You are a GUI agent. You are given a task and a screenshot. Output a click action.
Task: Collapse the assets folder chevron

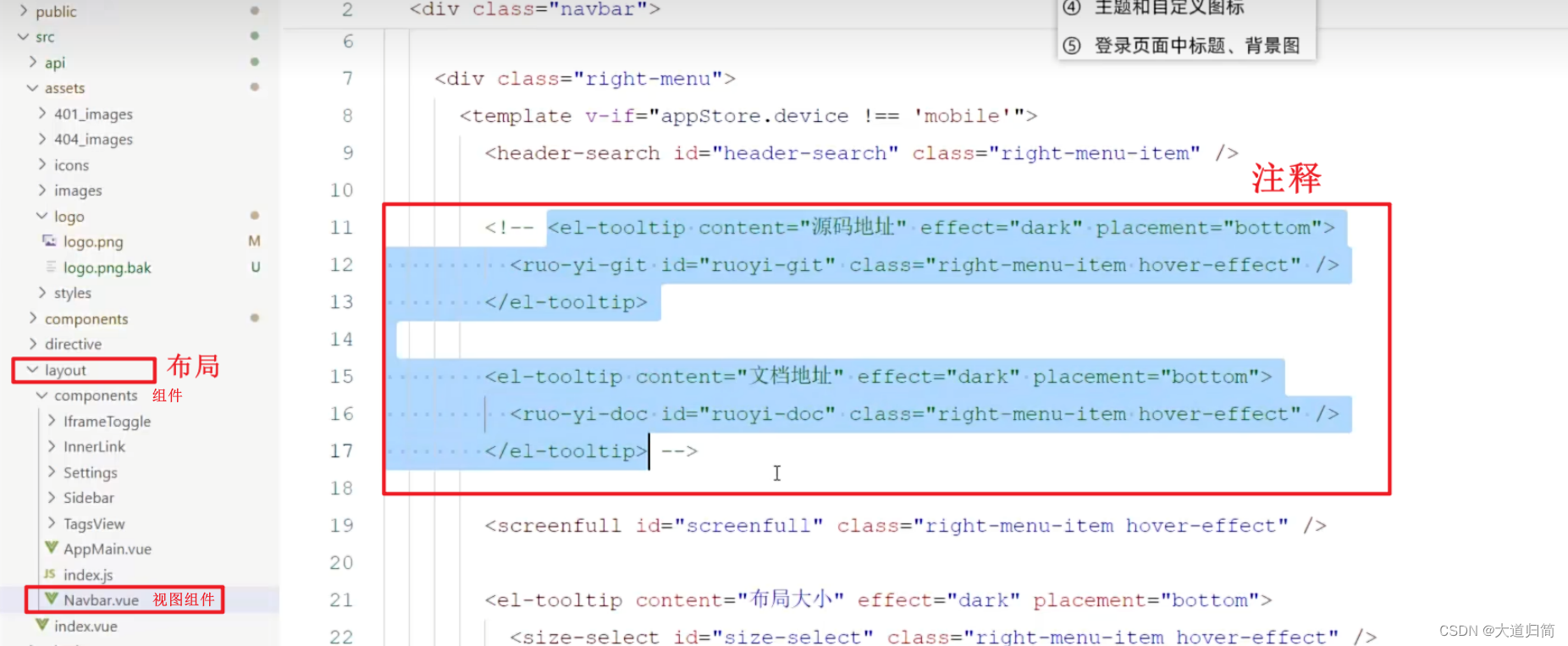pos(33,87)
